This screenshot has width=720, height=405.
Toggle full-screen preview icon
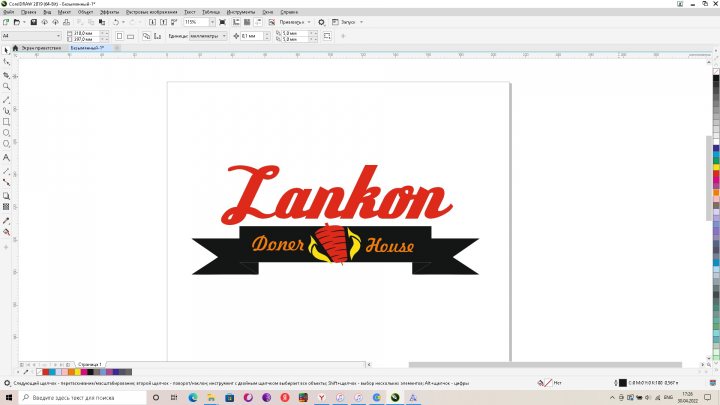click(223, 22)
